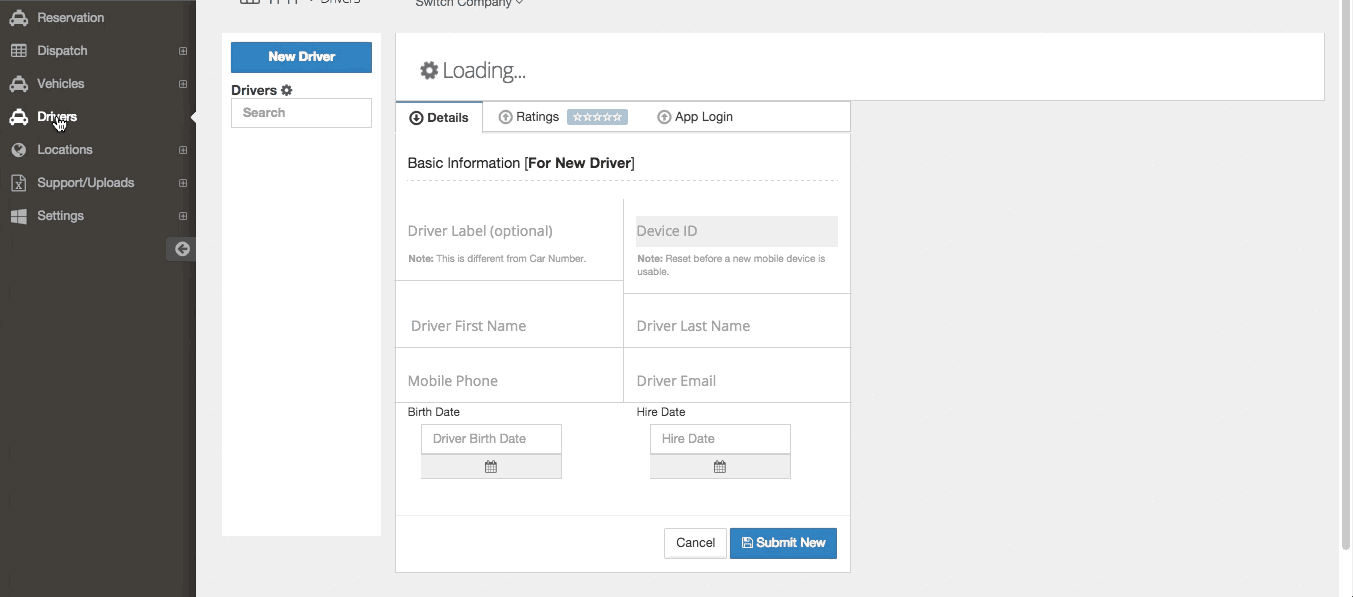Click the Drivers search box

[x=301, y=113]
